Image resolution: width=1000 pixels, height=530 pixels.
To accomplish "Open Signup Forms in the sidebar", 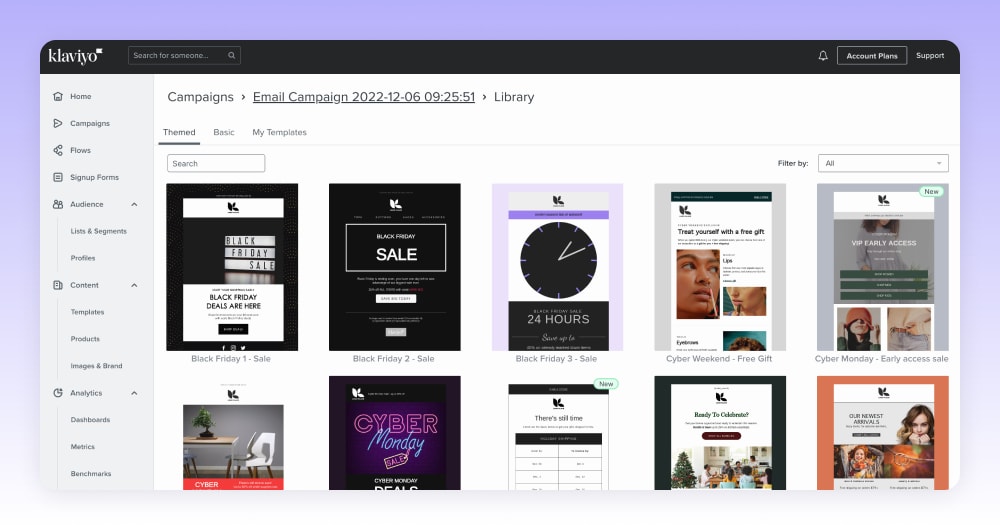I will coord(94,177).
